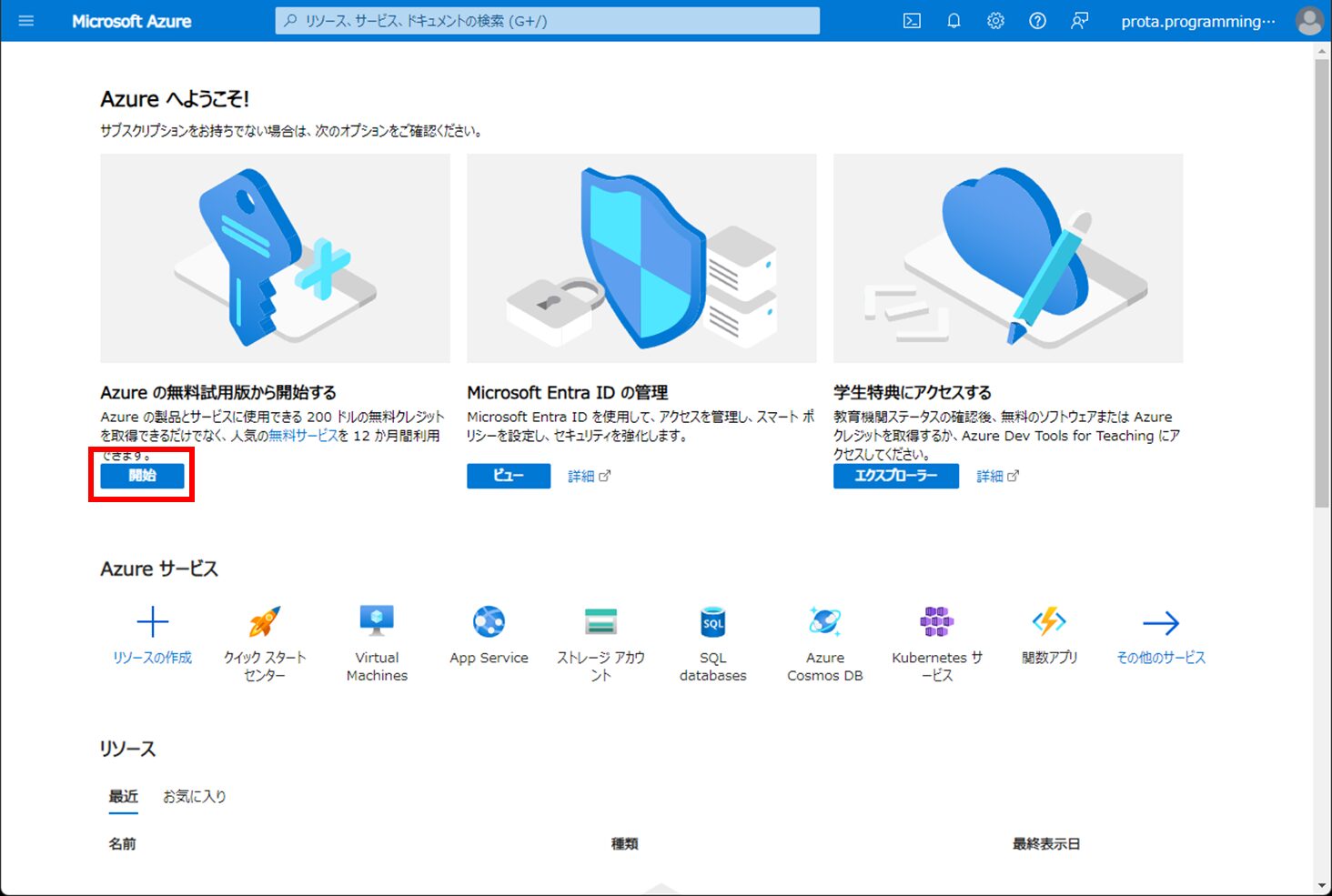Open the hamburger navigation menu
The image size is (1332, 896).
tap(25, 20)
